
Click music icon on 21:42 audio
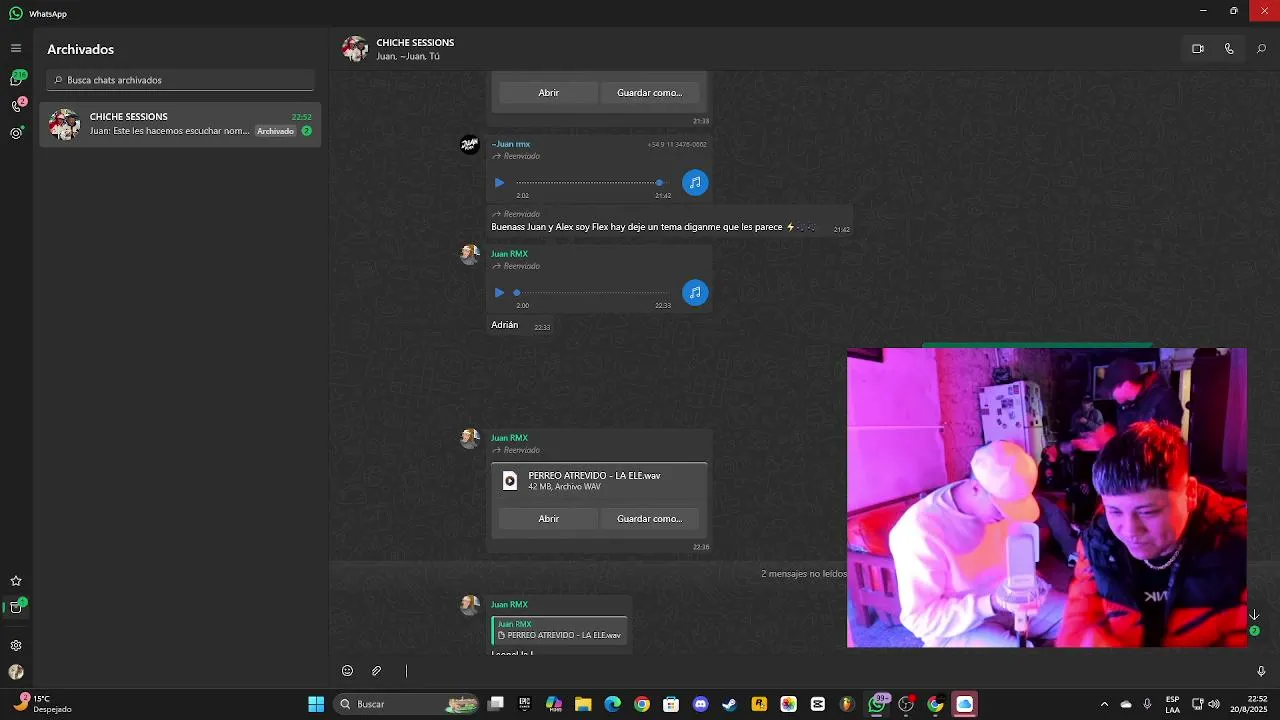tap(695, 183)
